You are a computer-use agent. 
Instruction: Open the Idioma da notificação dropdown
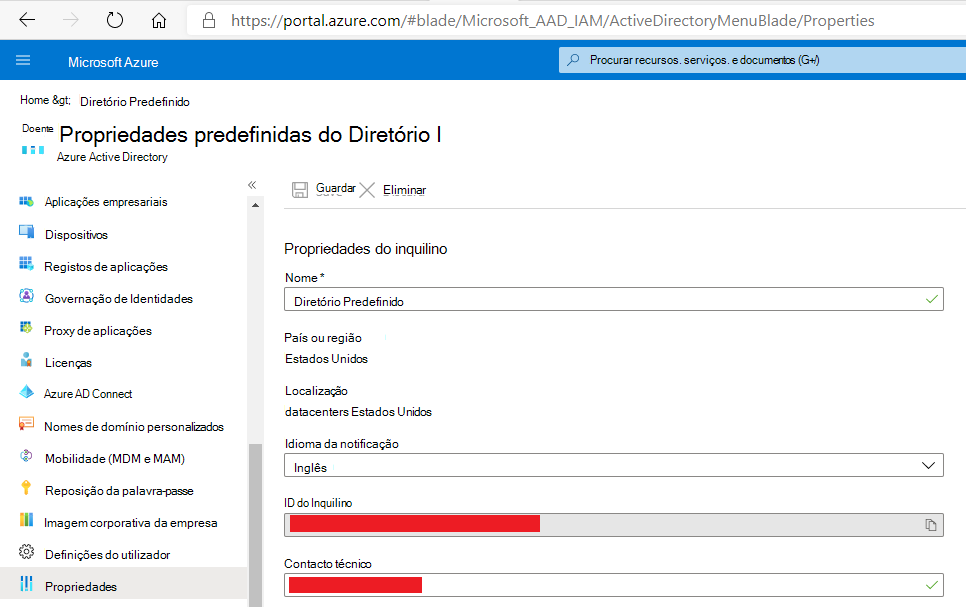[614, 465]
